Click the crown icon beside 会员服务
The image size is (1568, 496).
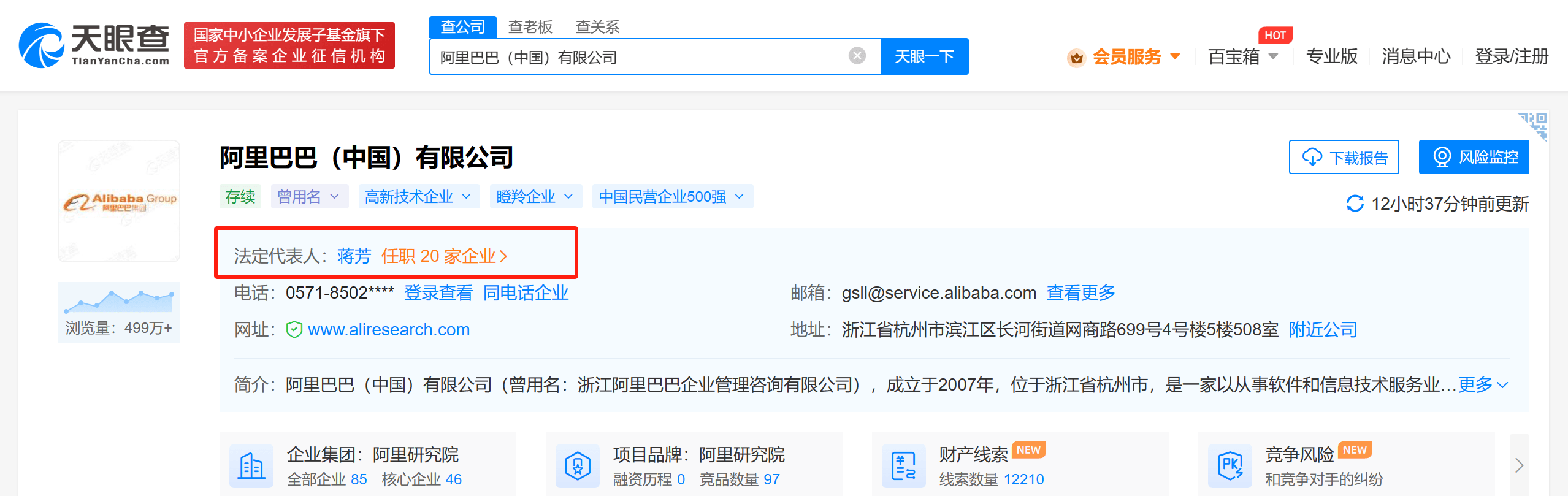(1076, 58)
